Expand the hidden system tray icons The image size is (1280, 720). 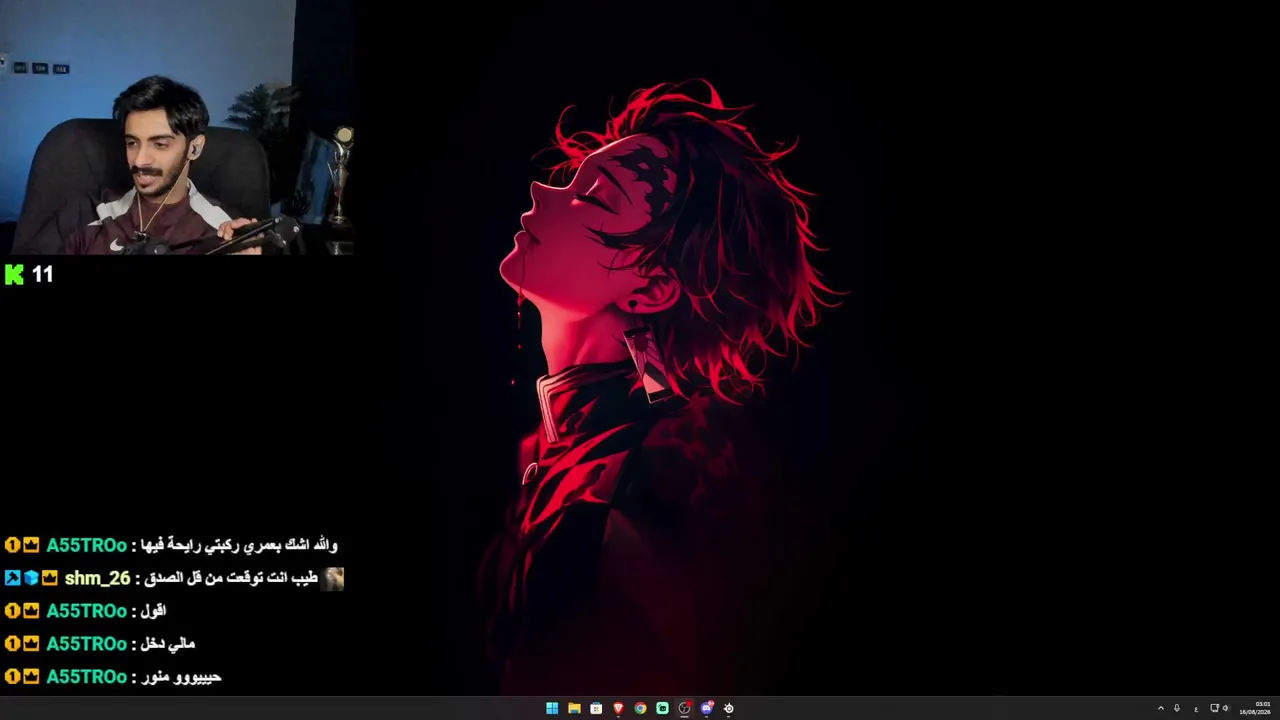coord(1161,708)
